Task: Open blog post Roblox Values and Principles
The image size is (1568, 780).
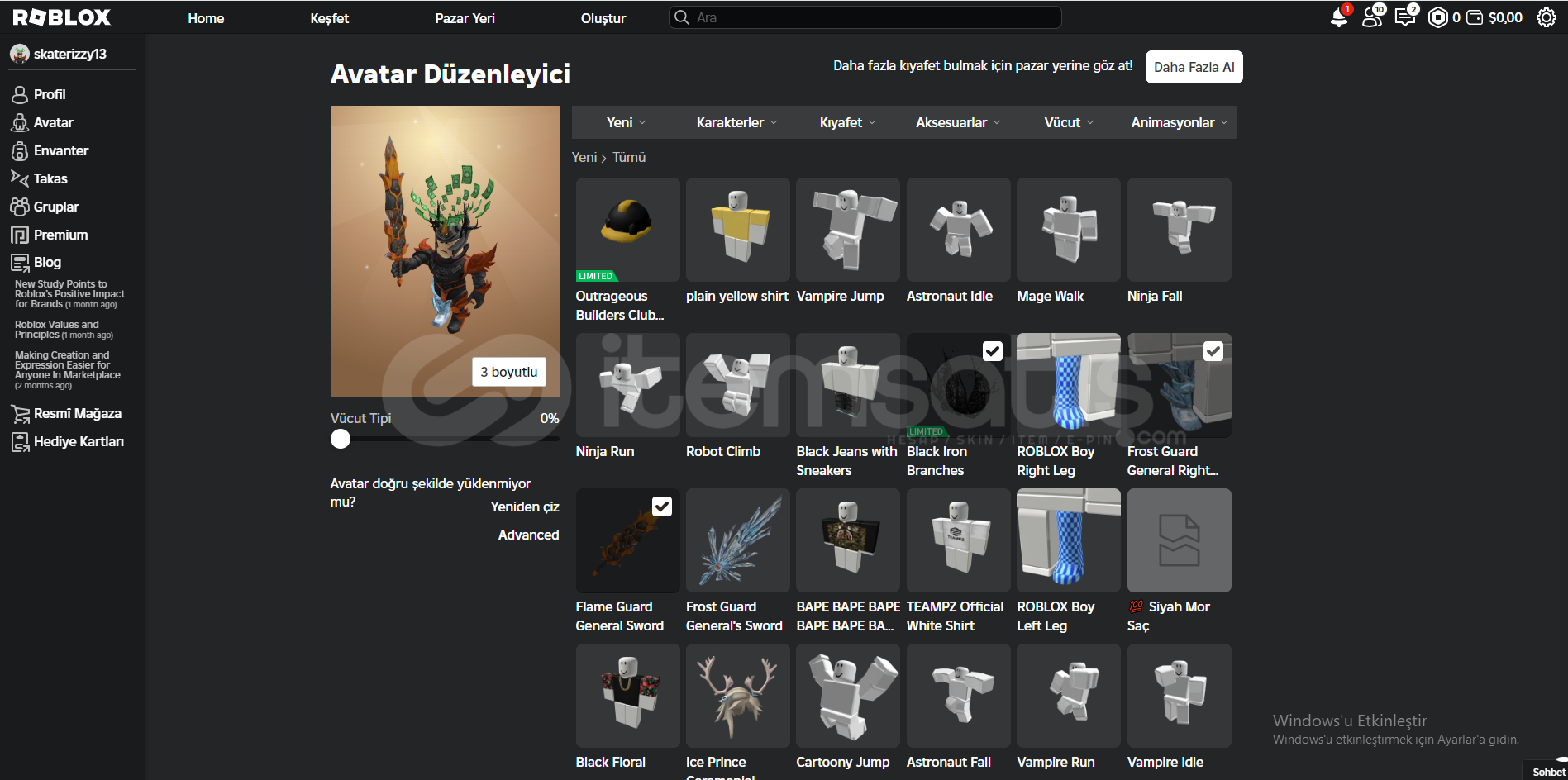Action: tap(64, 330)
